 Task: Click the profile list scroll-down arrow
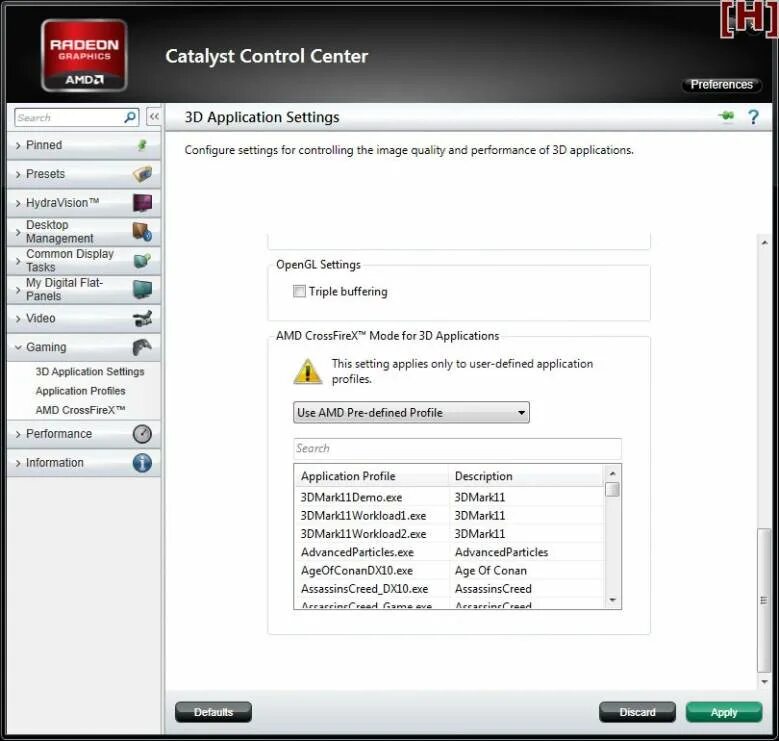coord(612,600)
